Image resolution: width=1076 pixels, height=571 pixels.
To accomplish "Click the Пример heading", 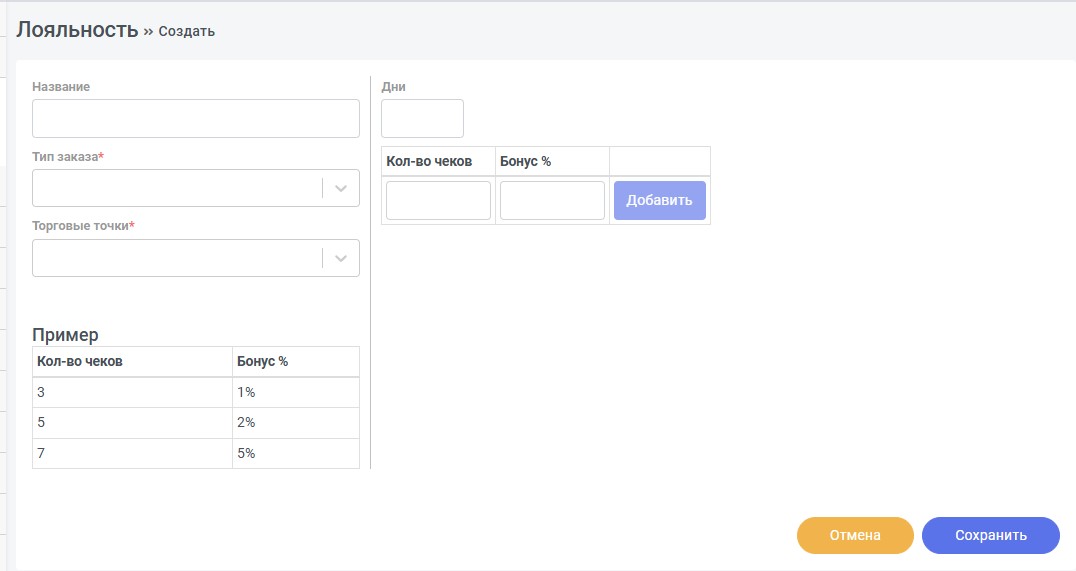I will 65,335.
